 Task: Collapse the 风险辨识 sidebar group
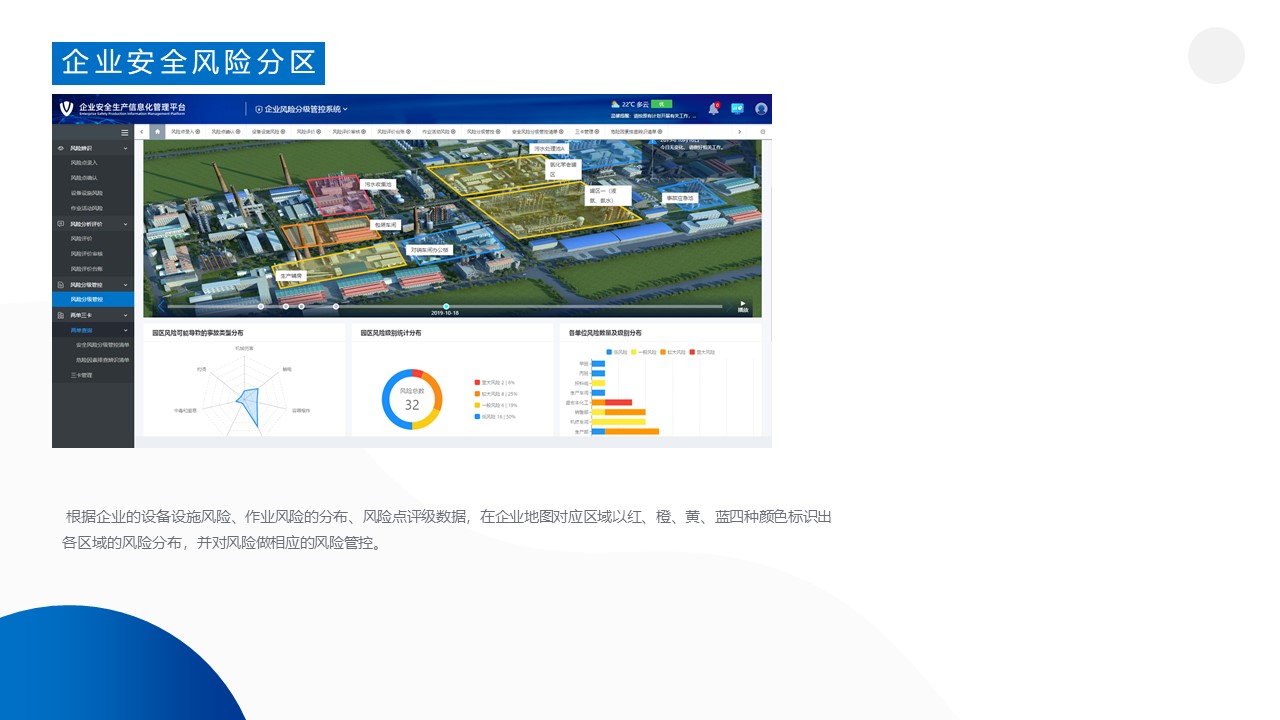pyautogui.click(x=126, y=148)
